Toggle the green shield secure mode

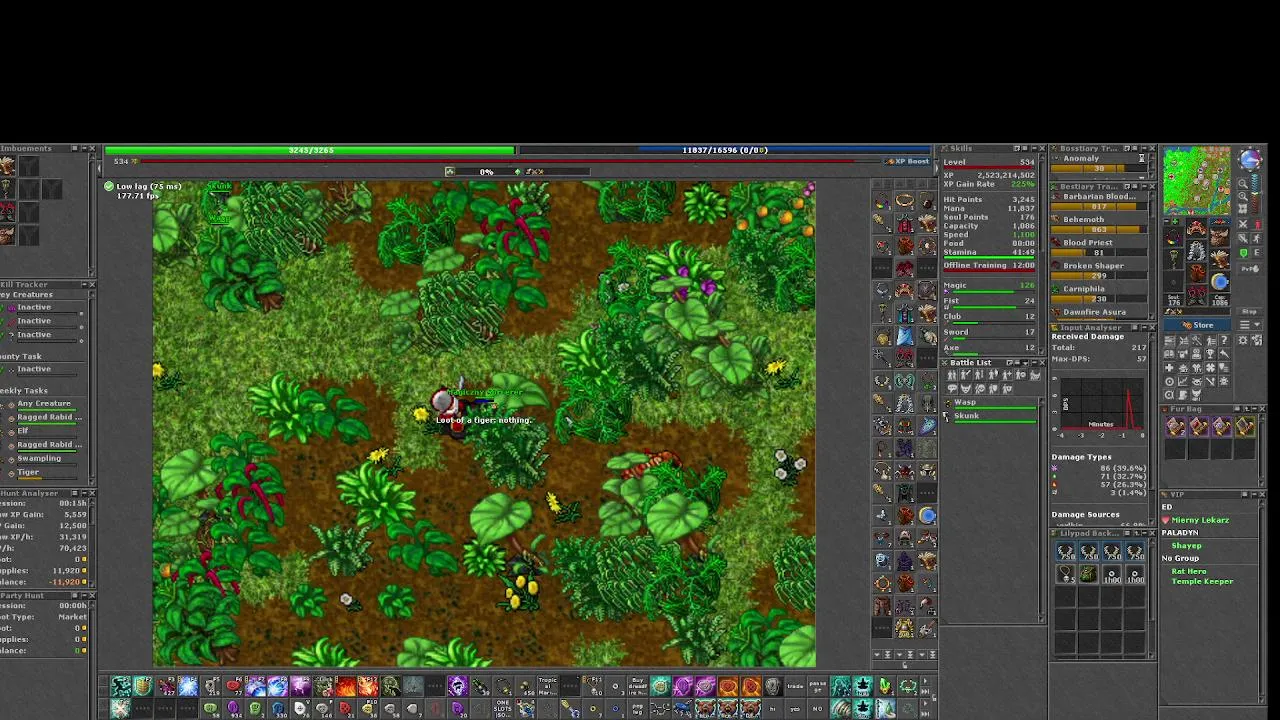point(1243,252)
